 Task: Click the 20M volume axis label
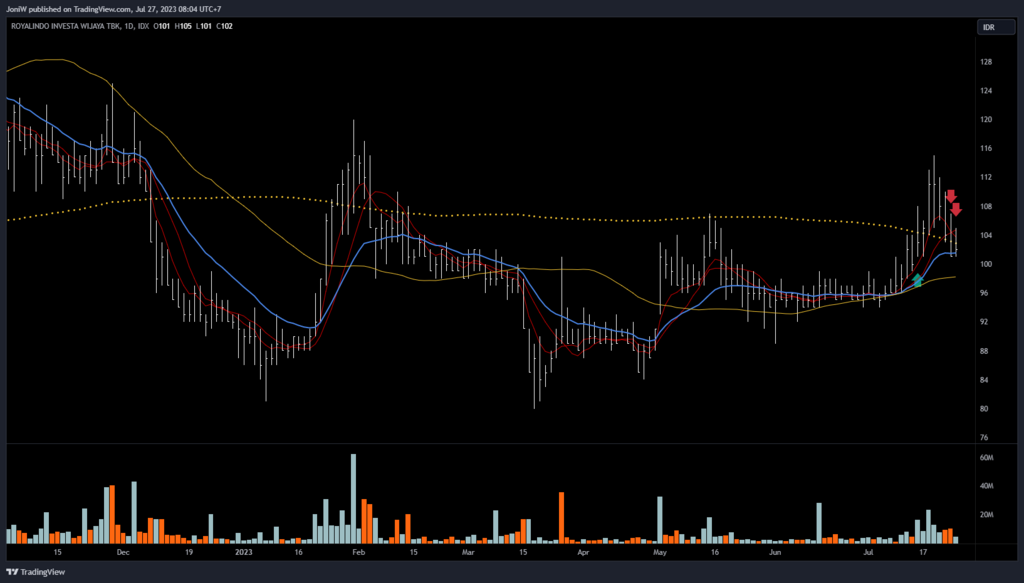986,515
